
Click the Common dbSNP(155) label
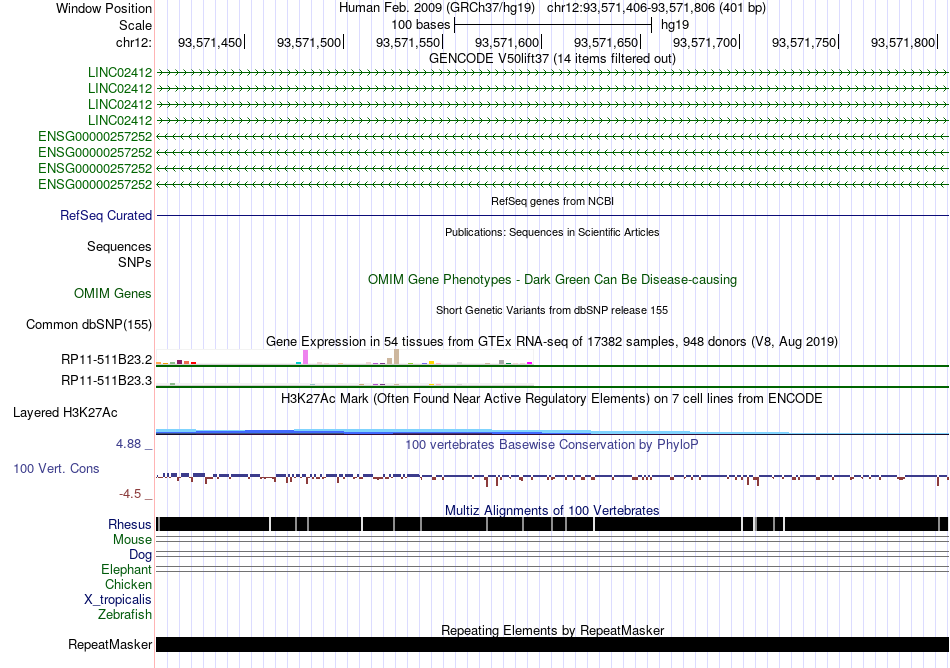89,325
